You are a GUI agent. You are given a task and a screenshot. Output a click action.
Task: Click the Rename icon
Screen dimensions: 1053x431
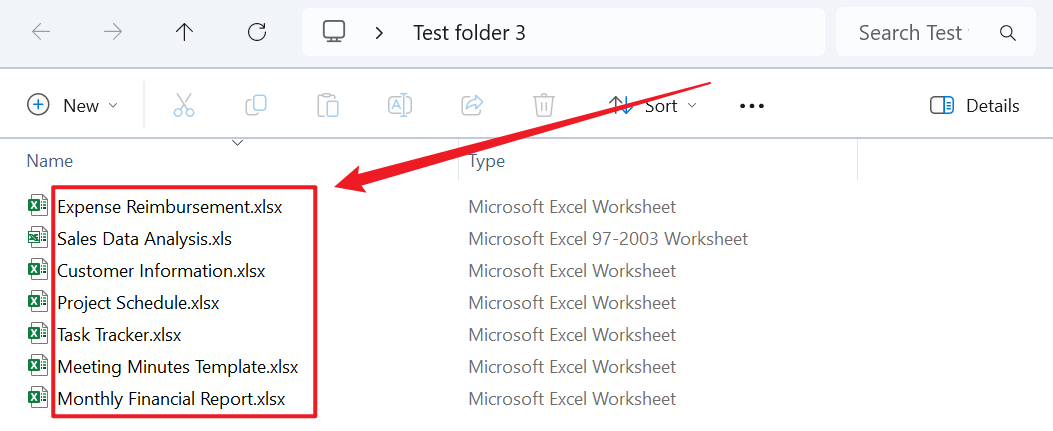[x=400, y=105]
